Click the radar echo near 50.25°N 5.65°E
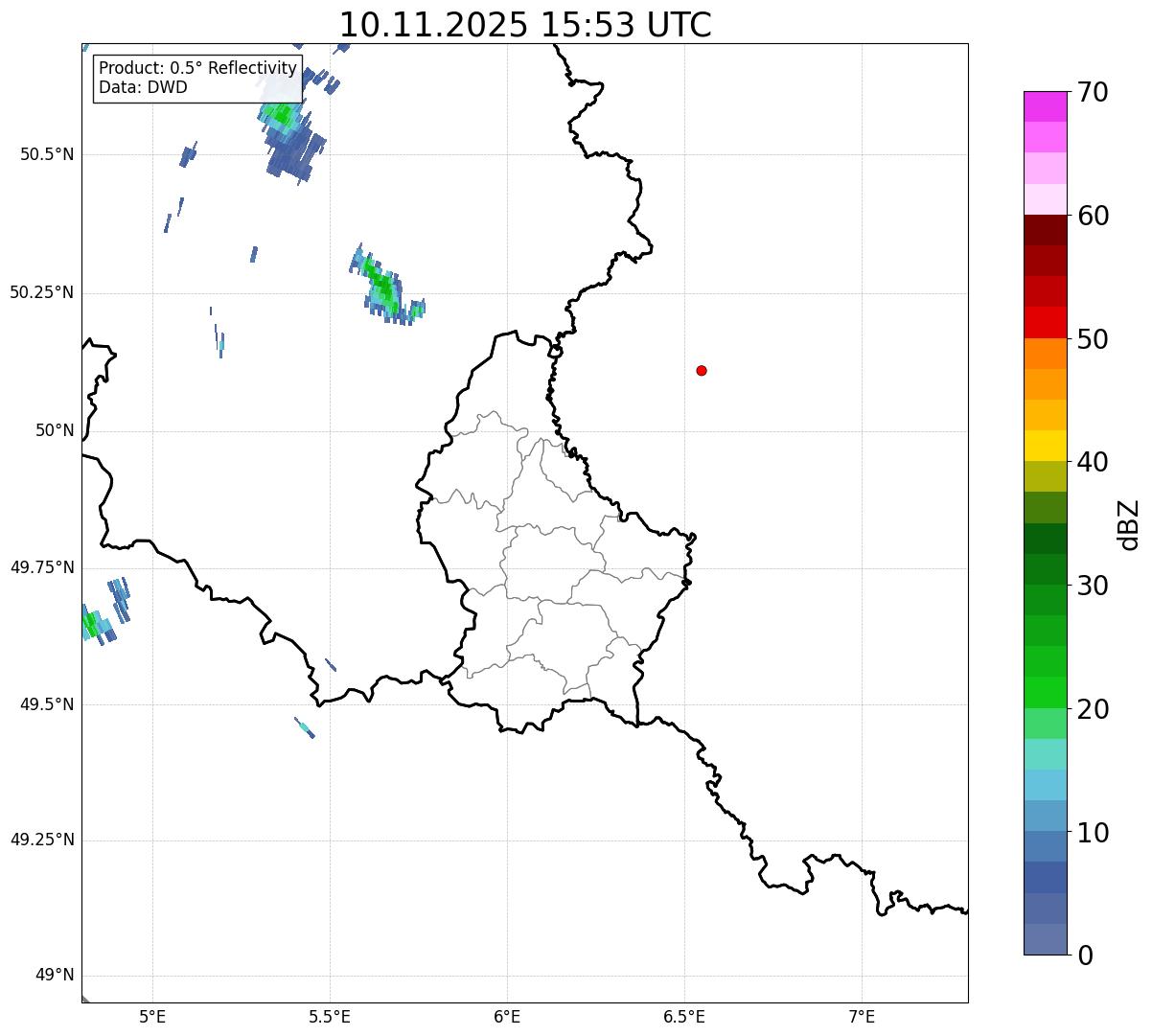The width and height of the screenshot is (1152, 1036). pyautogui.click(x=383, y=286)
